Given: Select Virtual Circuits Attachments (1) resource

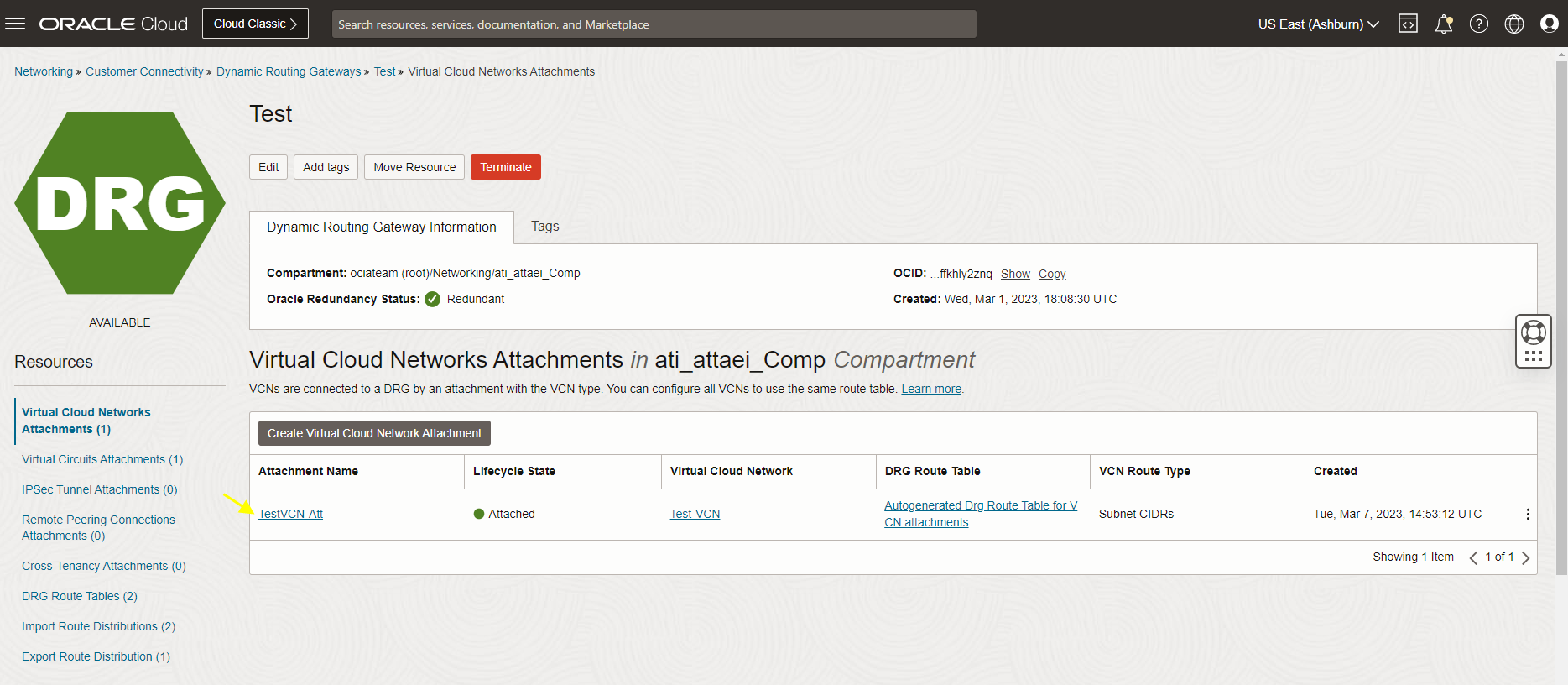Looking at the screenshot, I should [102, 459].
